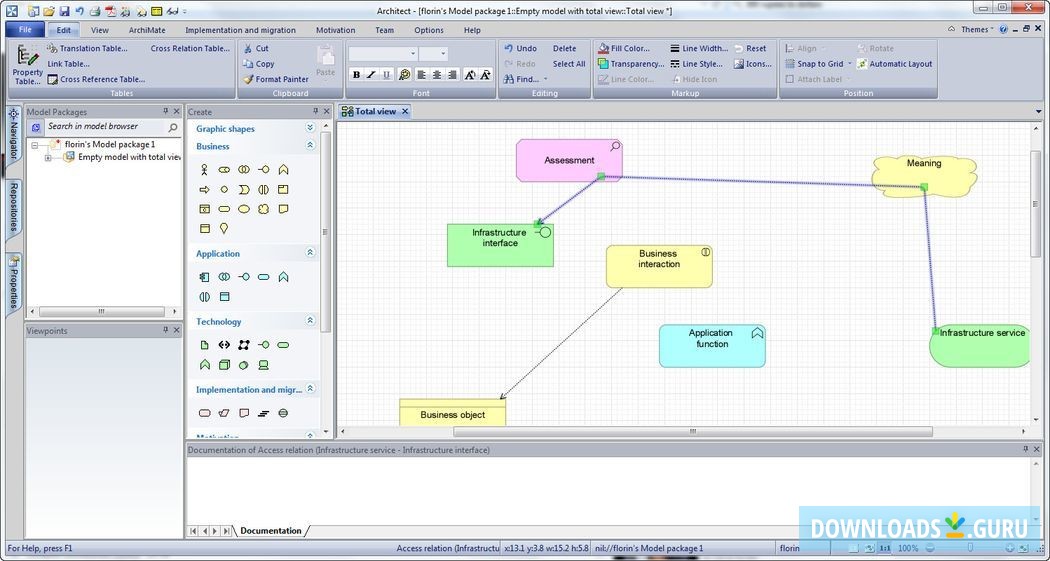This screenshot has width=1050, height=561.
Task: Open the Transparency settings
Action: tap(631, 64)
